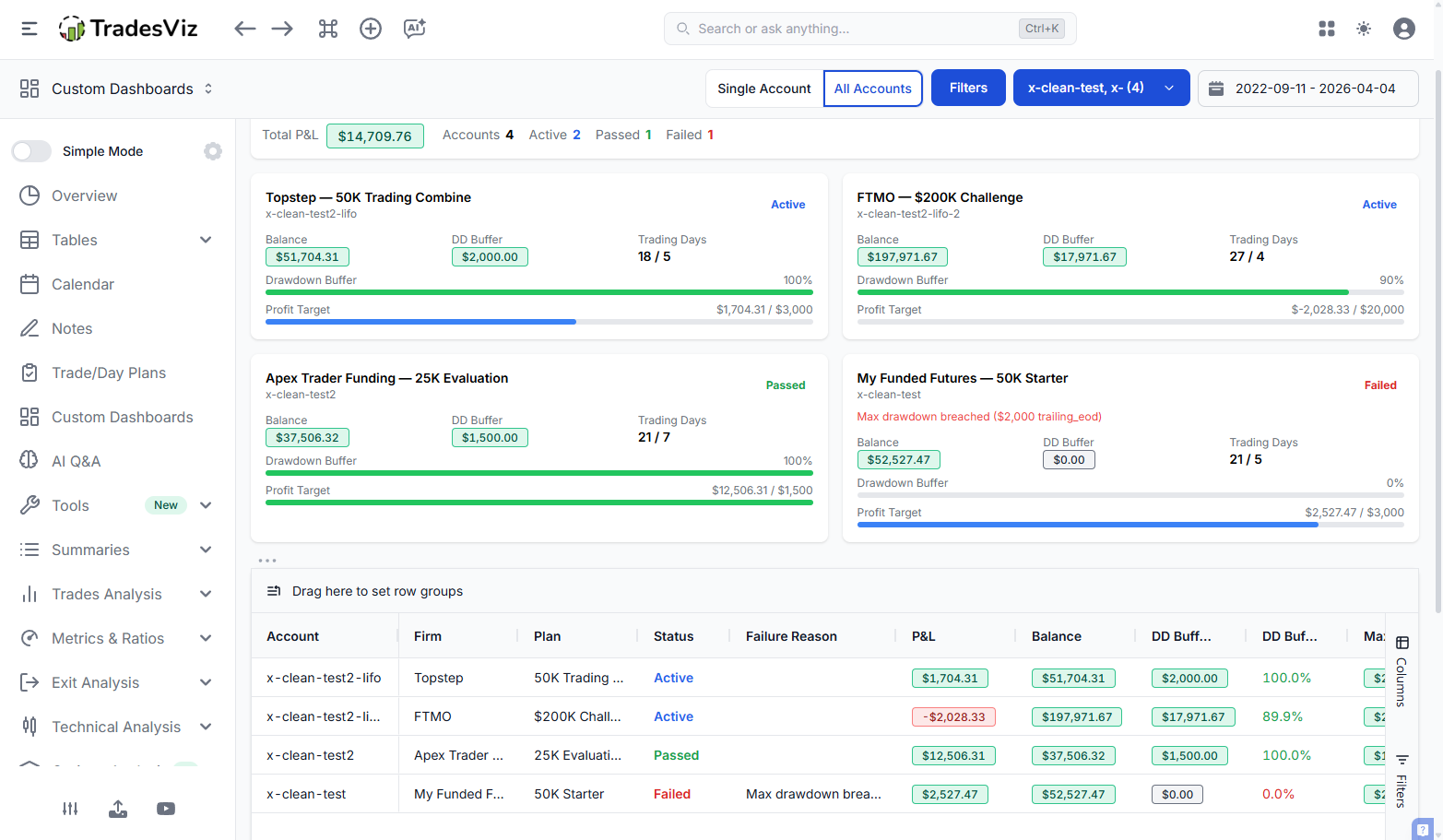
Task: Open the YouTube icon at sidebar bottom
Action: tap(166, 809)
